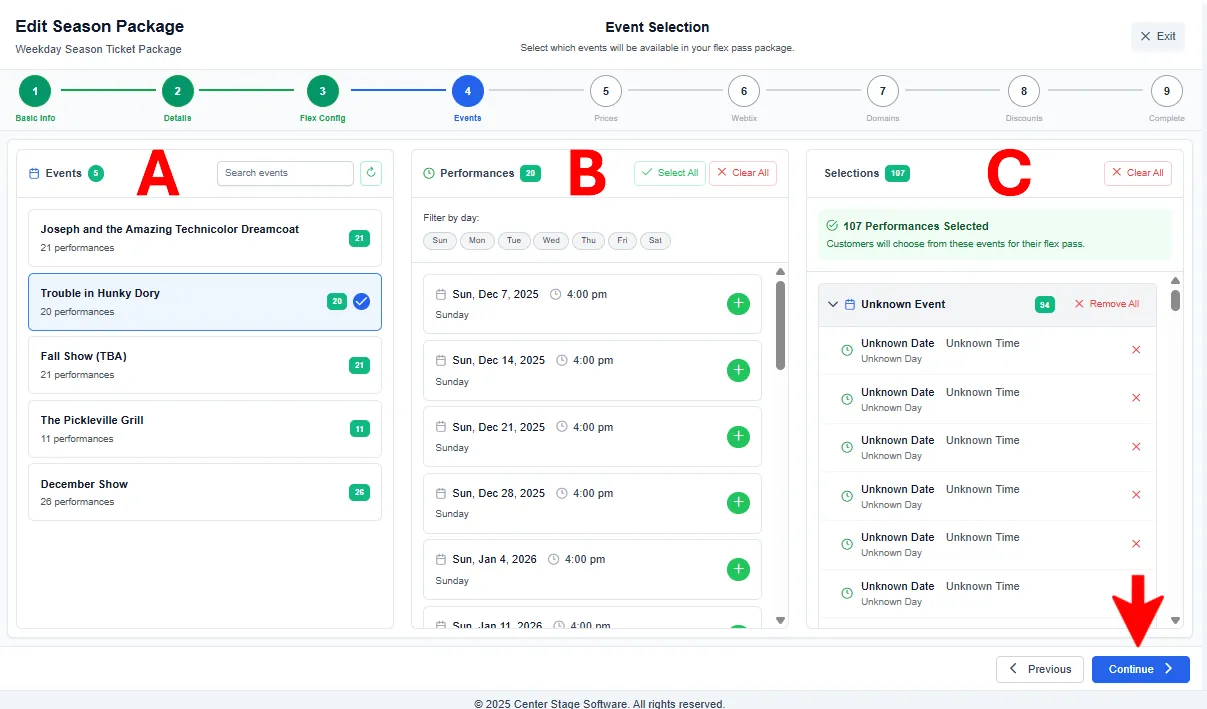The image size is (1207, 709).
Task: Filter performances by Wed
Action: tap(551, 241)
